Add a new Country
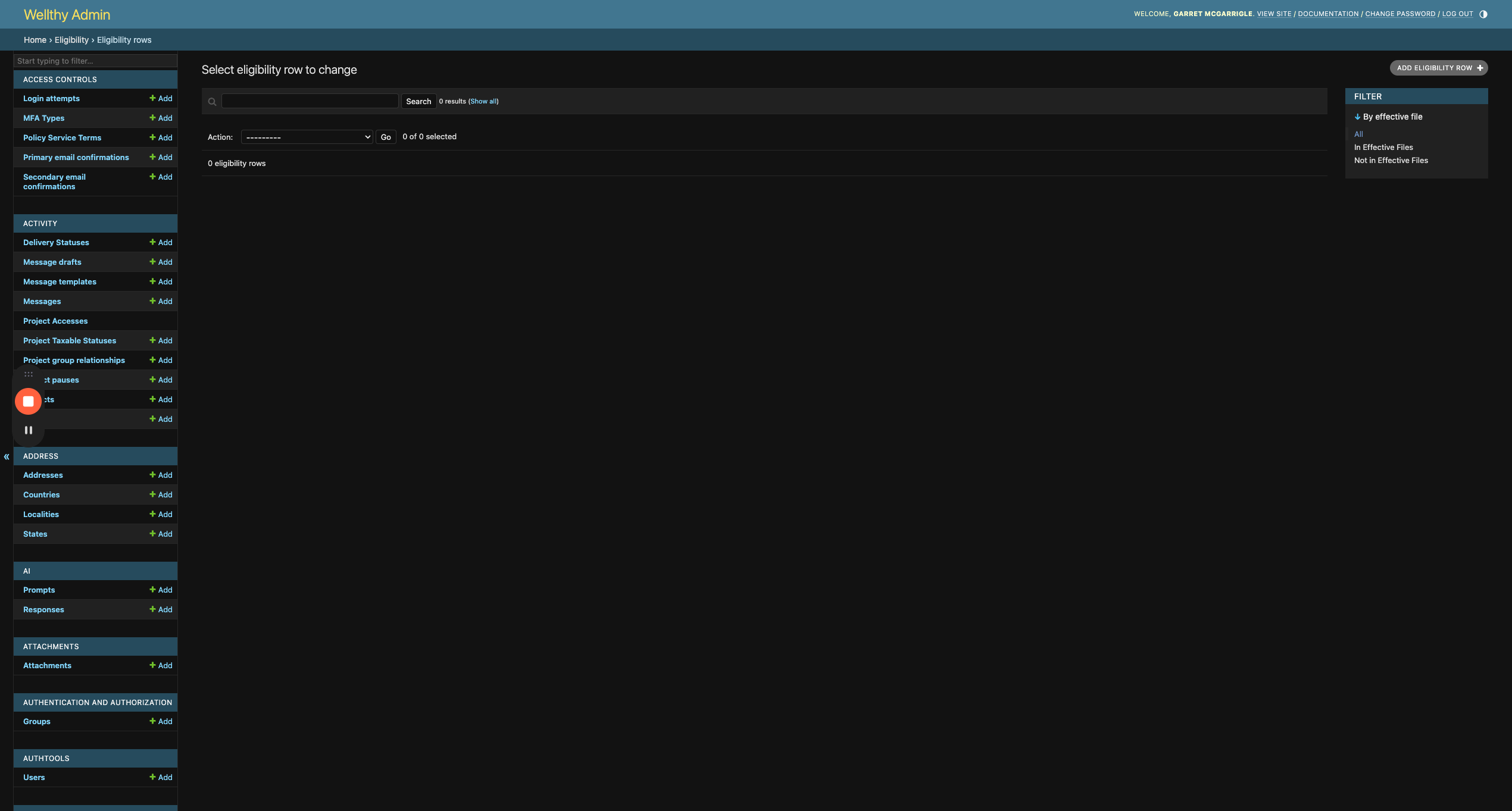The image size is (1512, 811). point(161,494)
